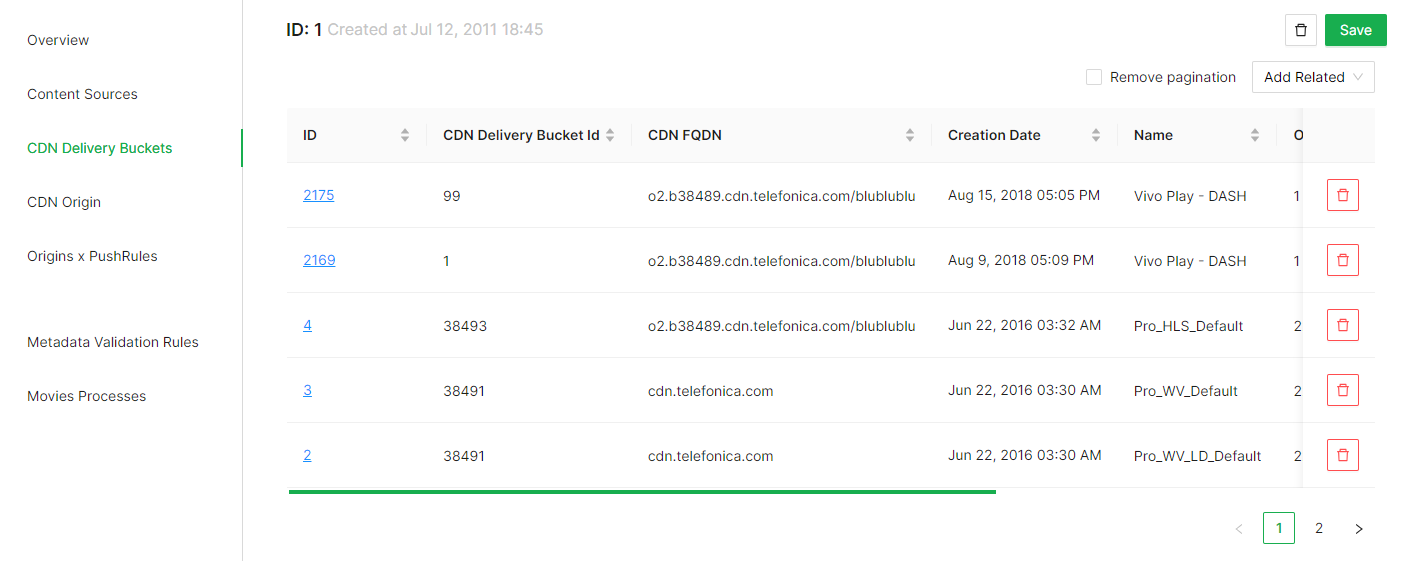Switch to CDN Origin menu item
Image resolution: width=1410 pixels, height=561 pixels.
64,202
